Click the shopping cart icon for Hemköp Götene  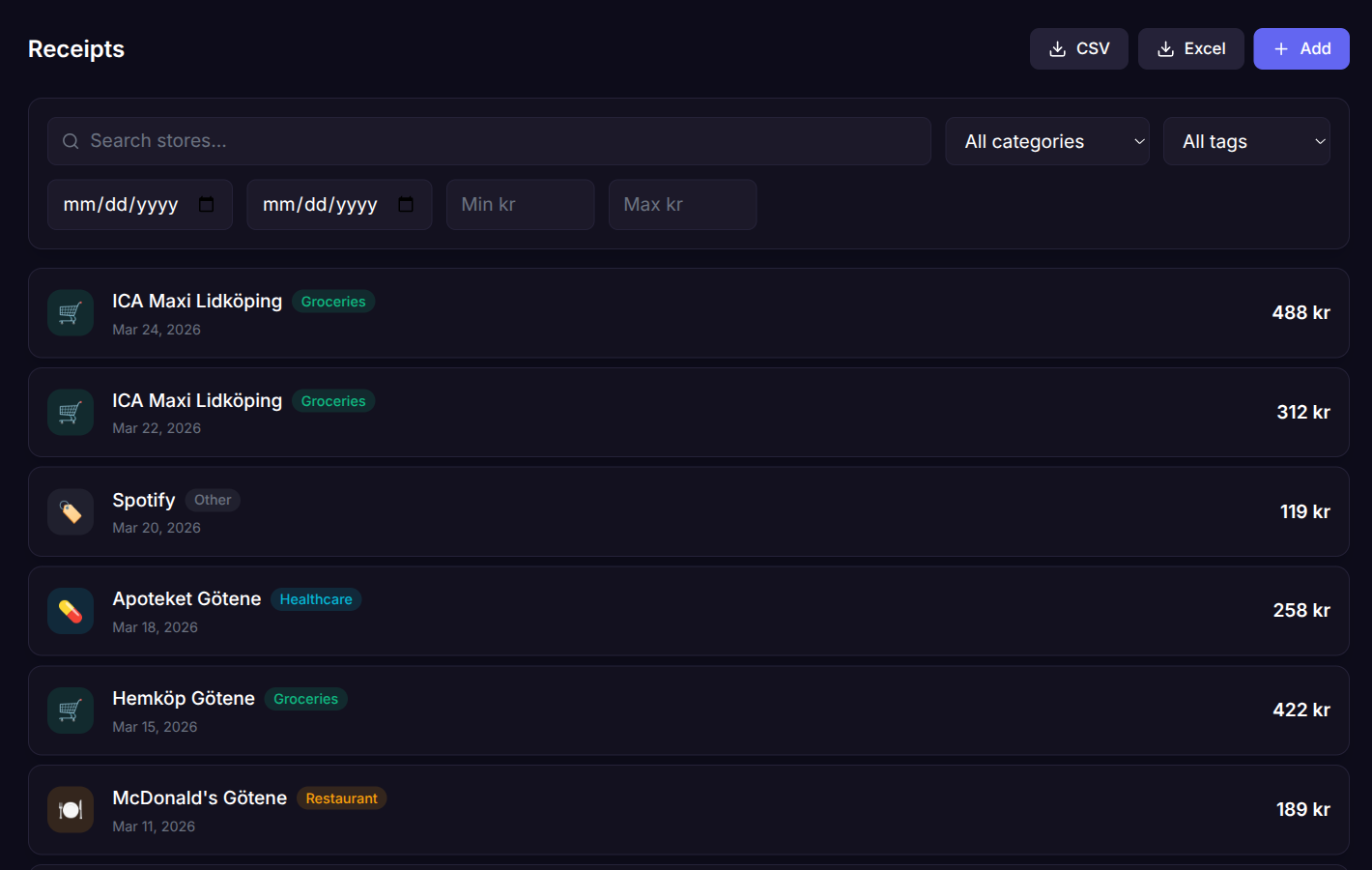click(x=71, y=710)
